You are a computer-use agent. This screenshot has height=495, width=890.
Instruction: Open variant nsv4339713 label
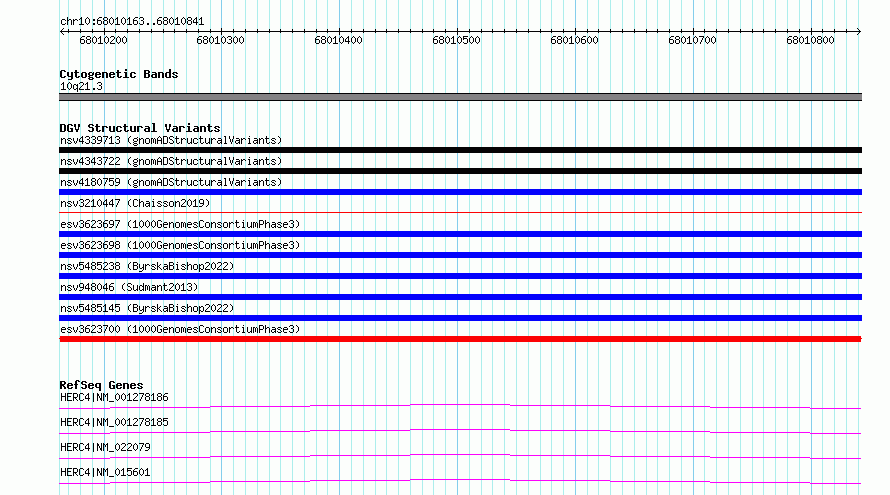point(171,140)
